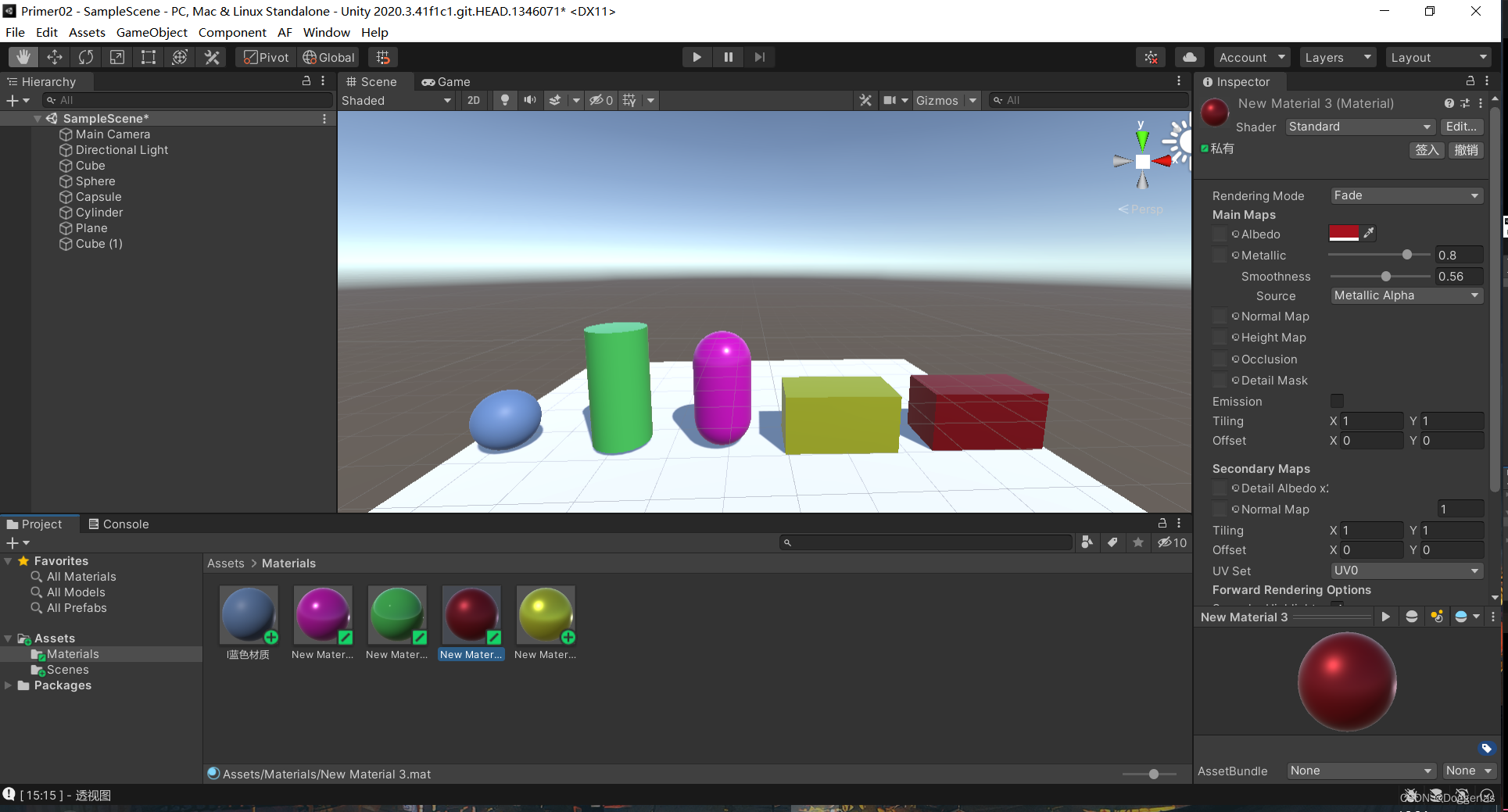Click the Albedo red color swatch

(x=1344, y=233)
